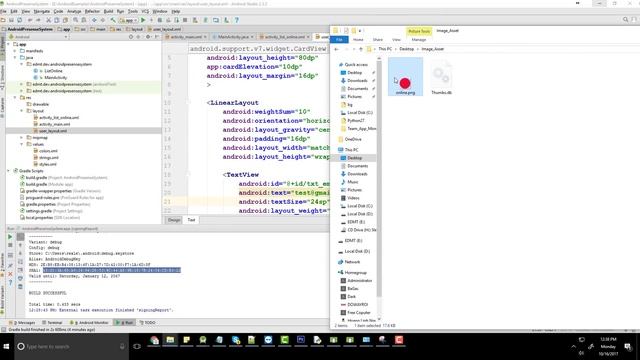The image size is (640, 360).
Task: Expand the manifests folder in the project tree
Action: pyautogui.click(x=16, y=51)
